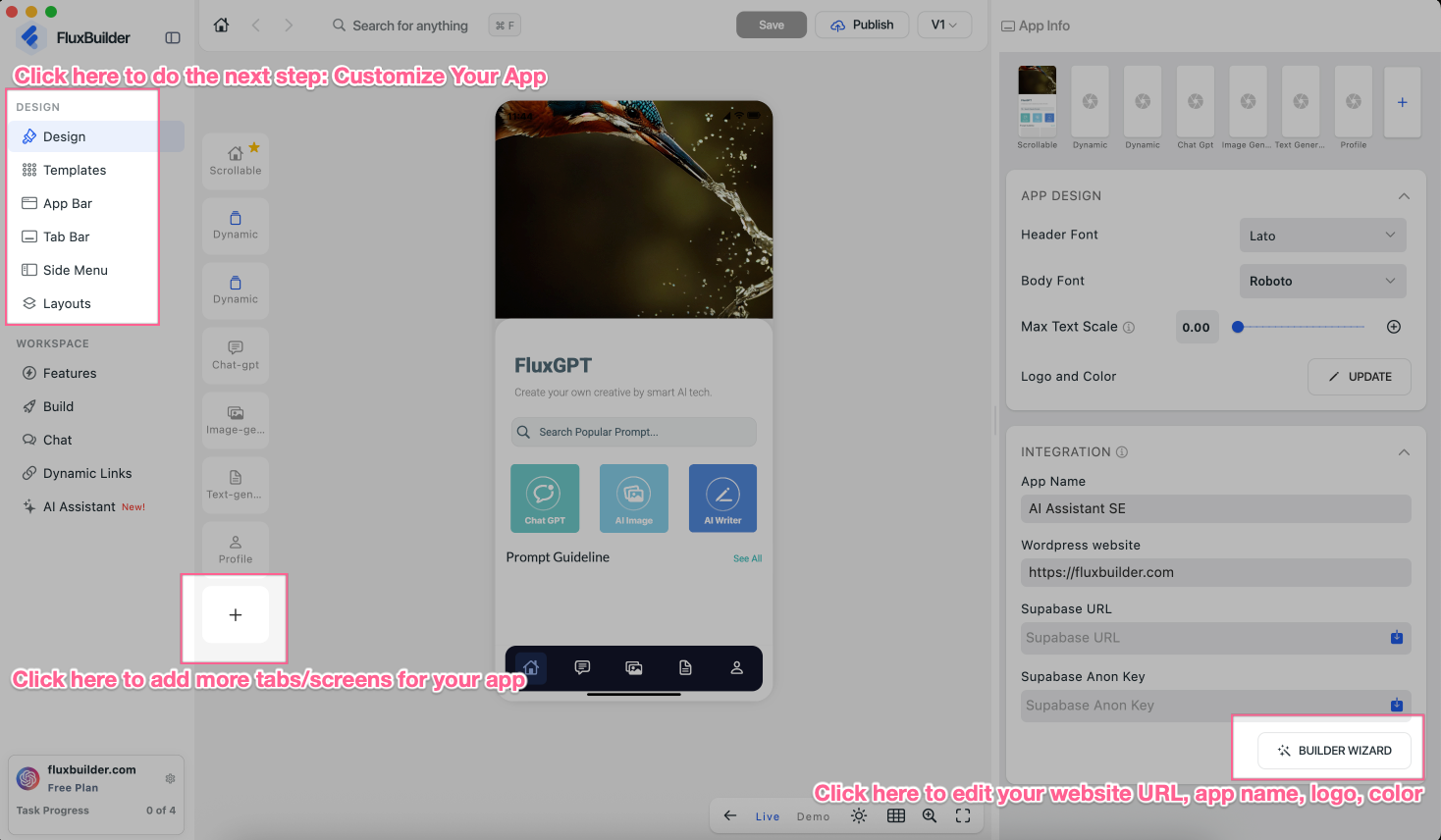
Task: Select the Scrollable tab in the tab list
Action: click(x=236, y=161)
